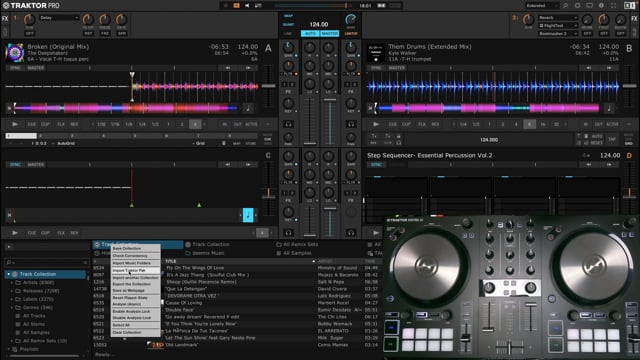
Task: Choose Save Collection in context menu
Action: click(x=136, y=249)
